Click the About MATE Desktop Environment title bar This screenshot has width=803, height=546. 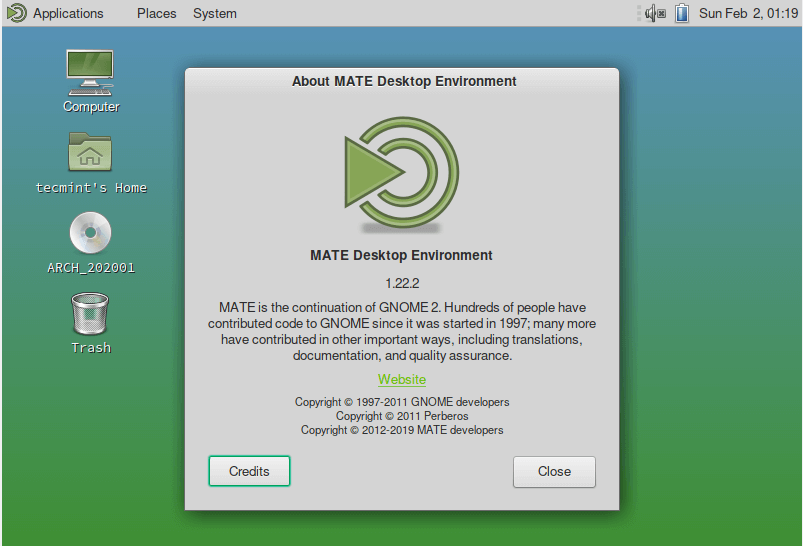[x=404, y=81]
